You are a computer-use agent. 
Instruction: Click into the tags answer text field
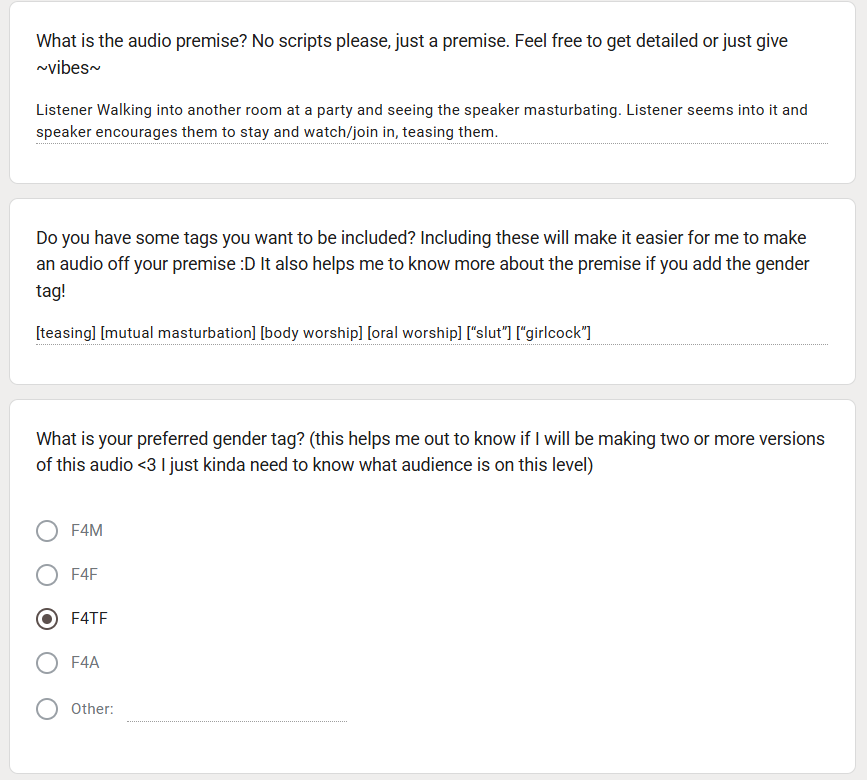pyautogui.click(x=432, y=333)
